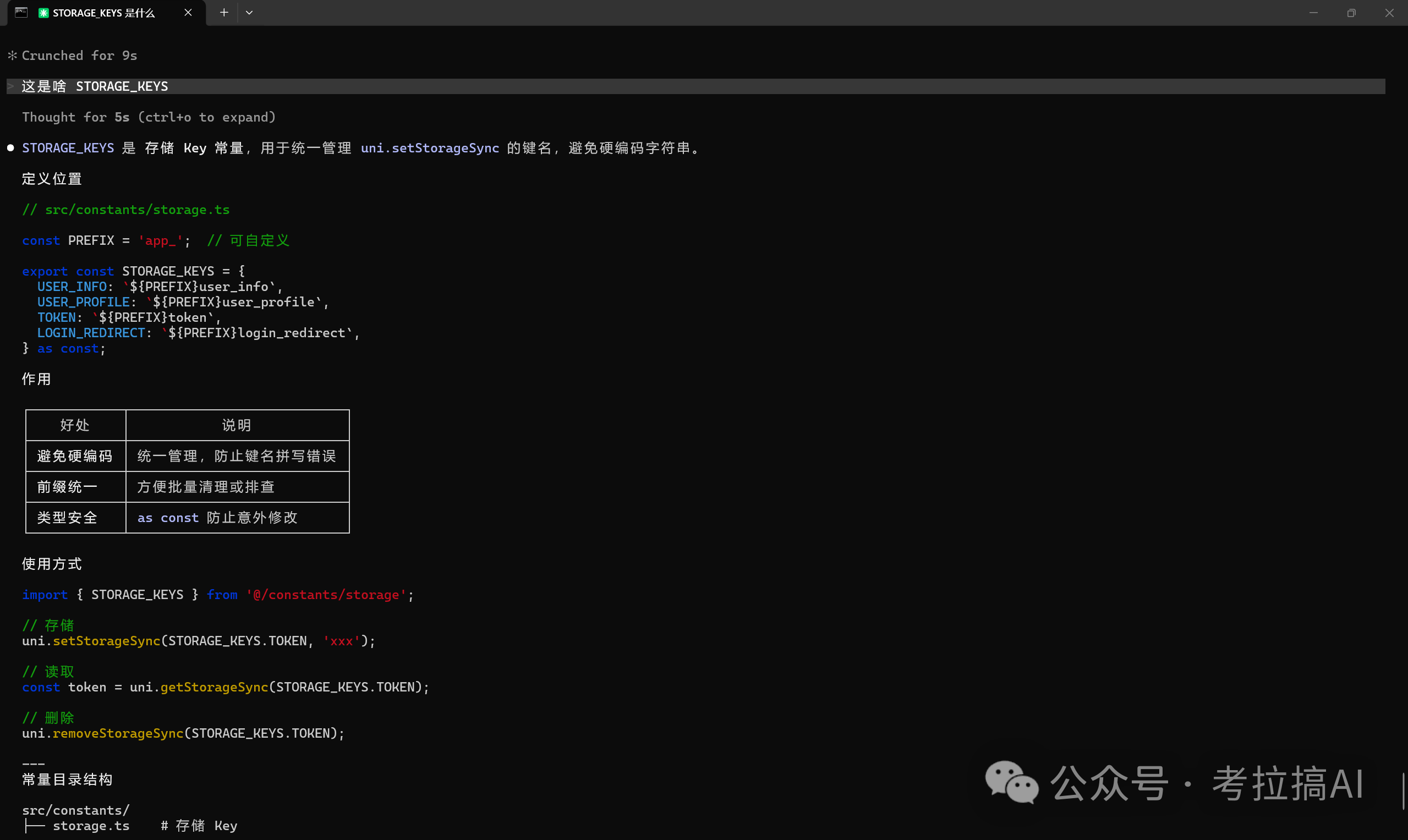Restore down the terminal window
This screenshot has height=840, width=1408.
pos(1351,13)
